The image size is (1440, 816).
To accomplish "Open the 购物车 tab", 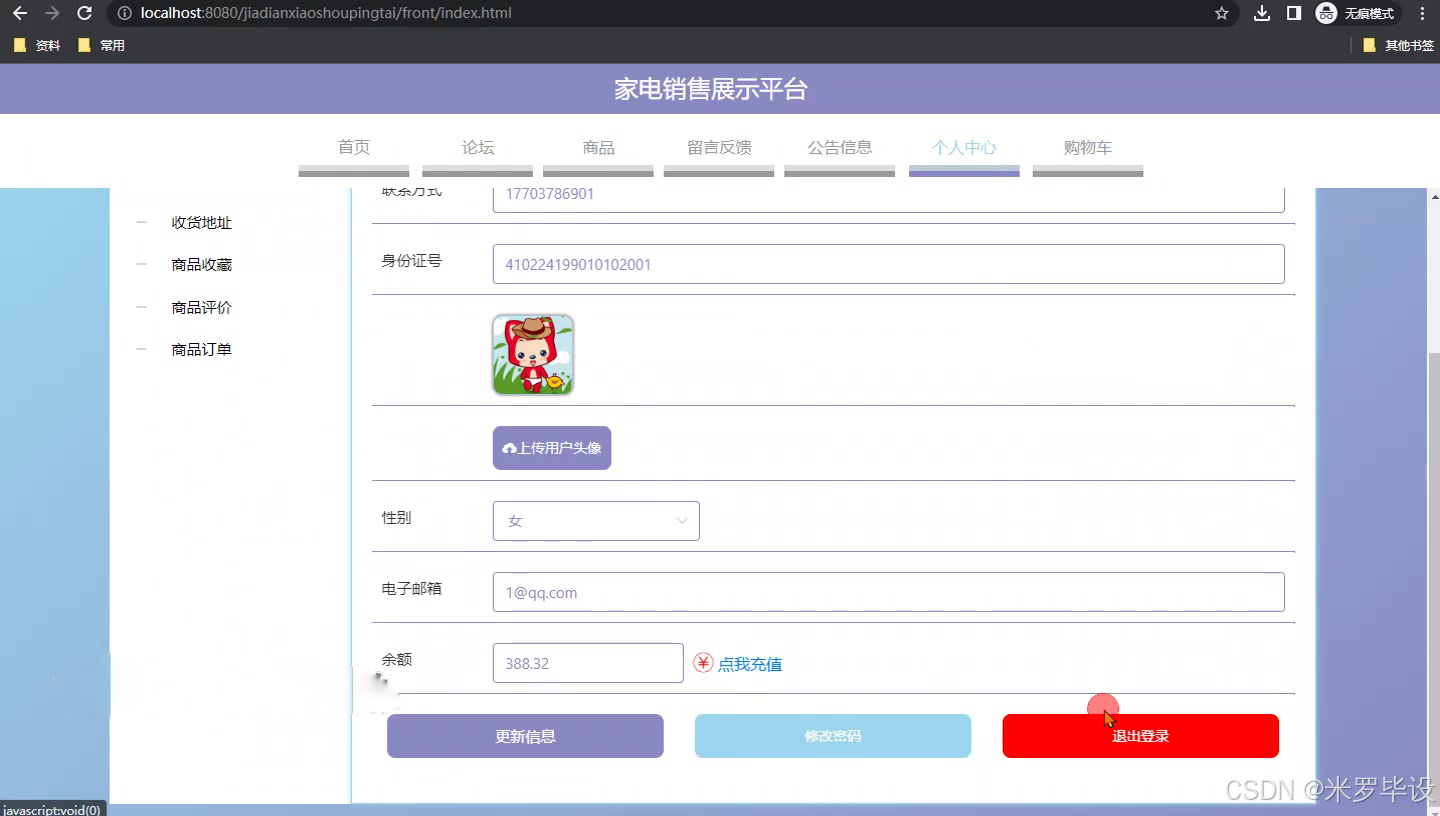I will click(x=1087, y=147).
